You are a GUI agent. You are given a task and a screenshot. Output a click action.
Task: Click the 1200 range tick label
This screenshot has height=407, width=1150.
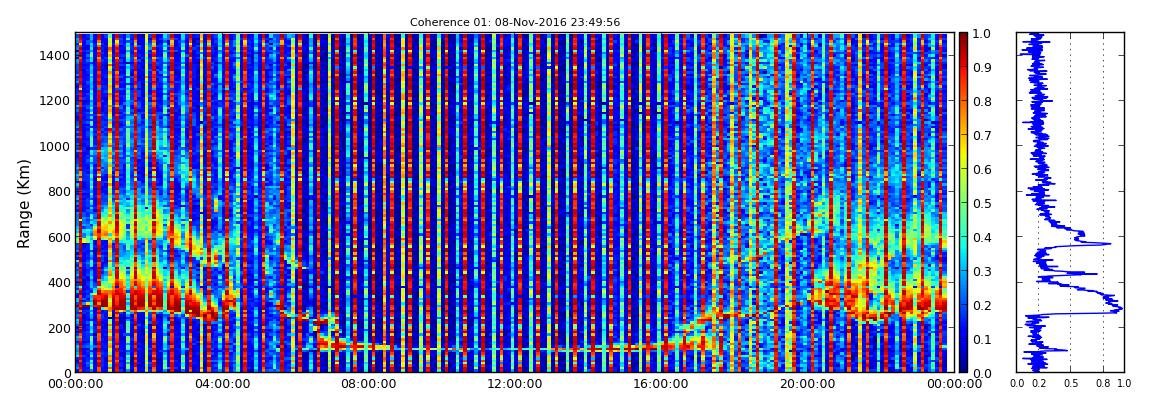55,101
